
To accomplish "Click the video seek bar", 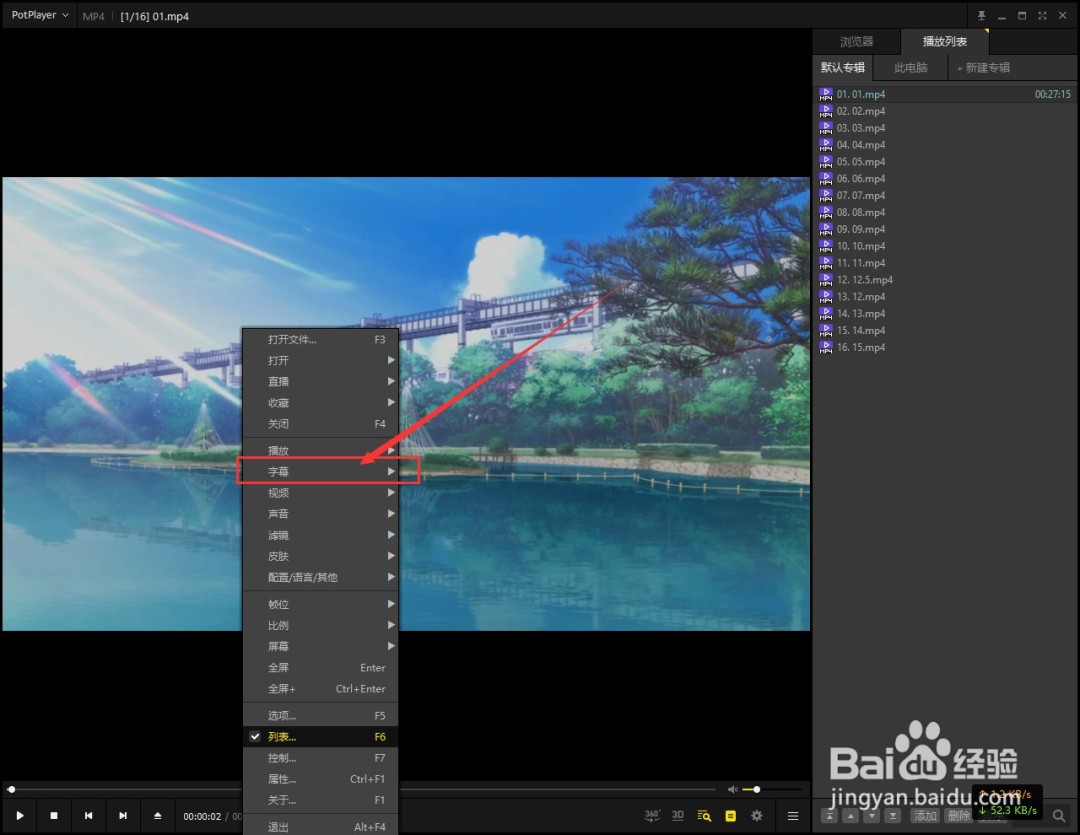I will click(x=362, y=790).
